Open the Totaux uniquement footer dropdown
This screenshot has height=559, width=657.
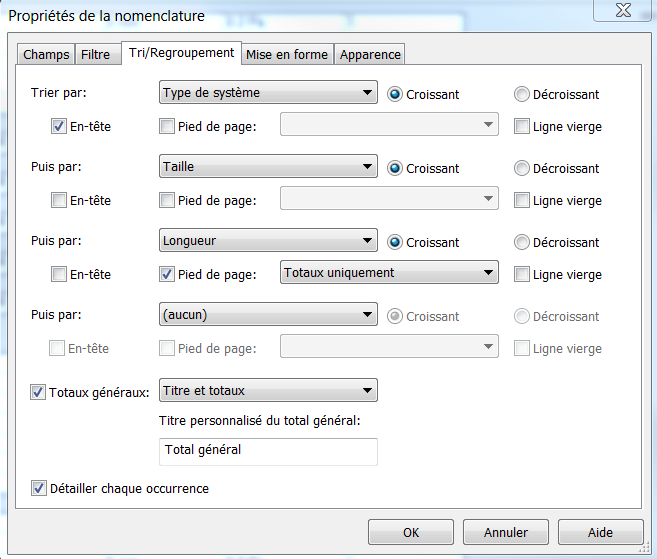389,273
